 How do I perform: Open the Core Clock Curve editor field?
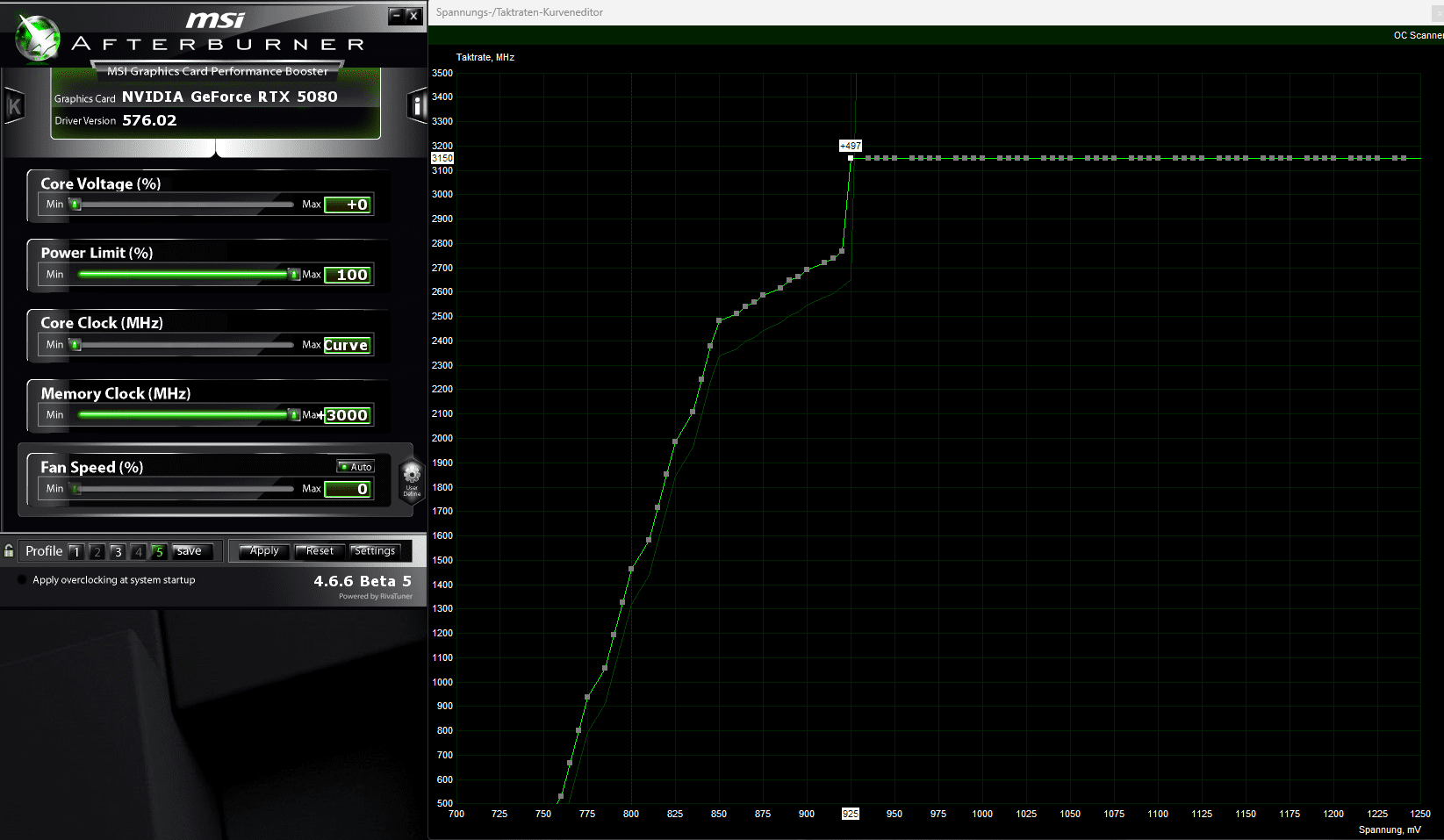pos(348,345)
